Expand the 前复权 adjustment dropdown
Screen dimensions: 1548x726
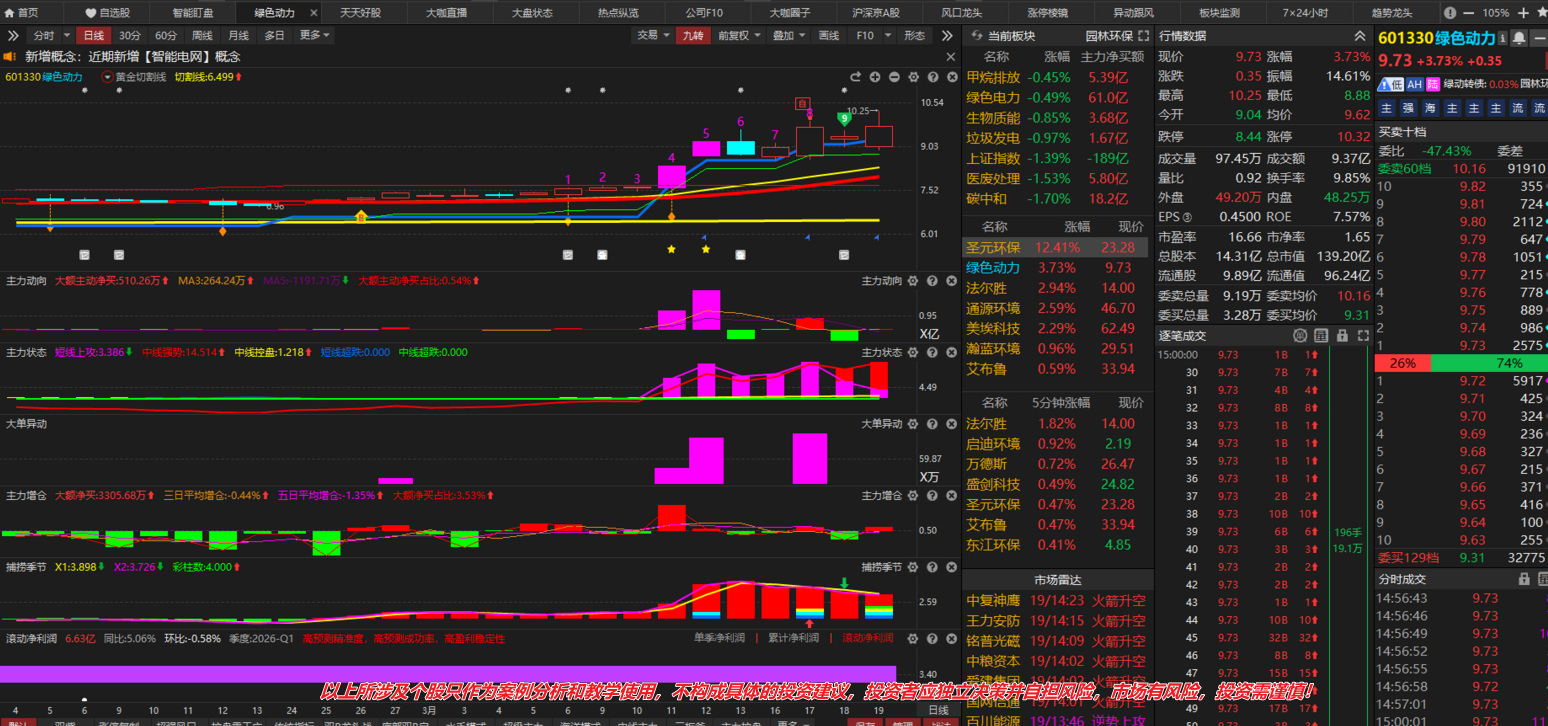739,35
